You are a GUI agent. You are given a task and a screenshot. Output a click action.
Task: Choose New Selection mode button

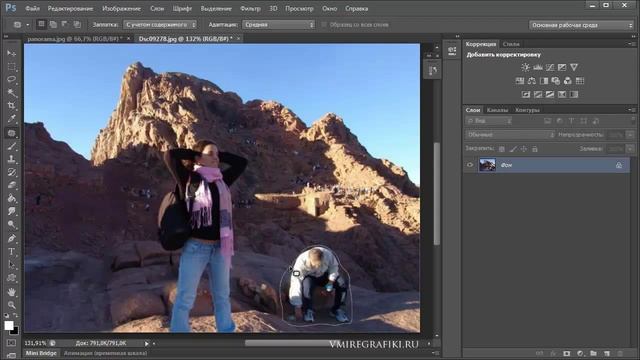pyautogui.click(x=41, y=24)
